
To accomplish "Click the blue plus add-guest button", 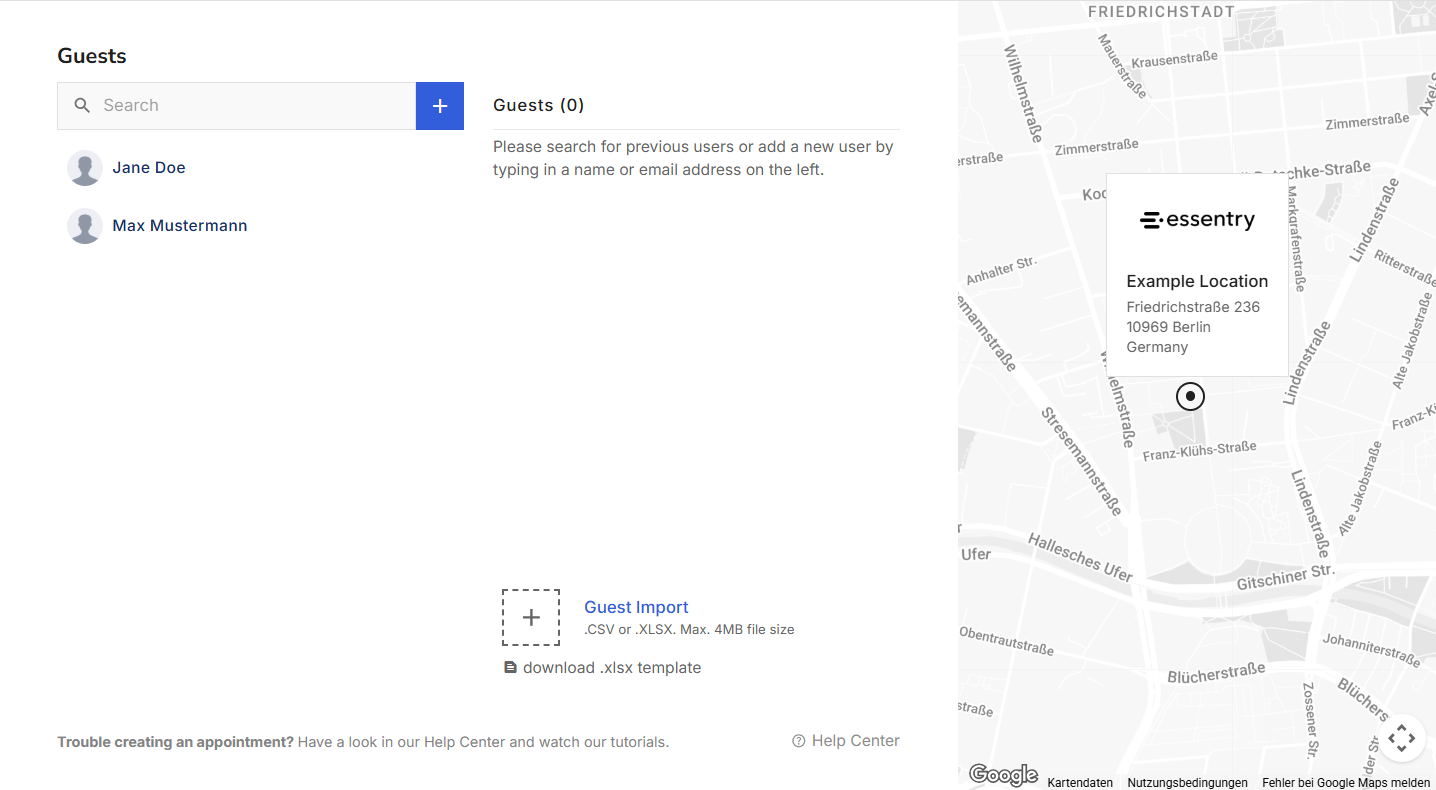I will point(440,106).
